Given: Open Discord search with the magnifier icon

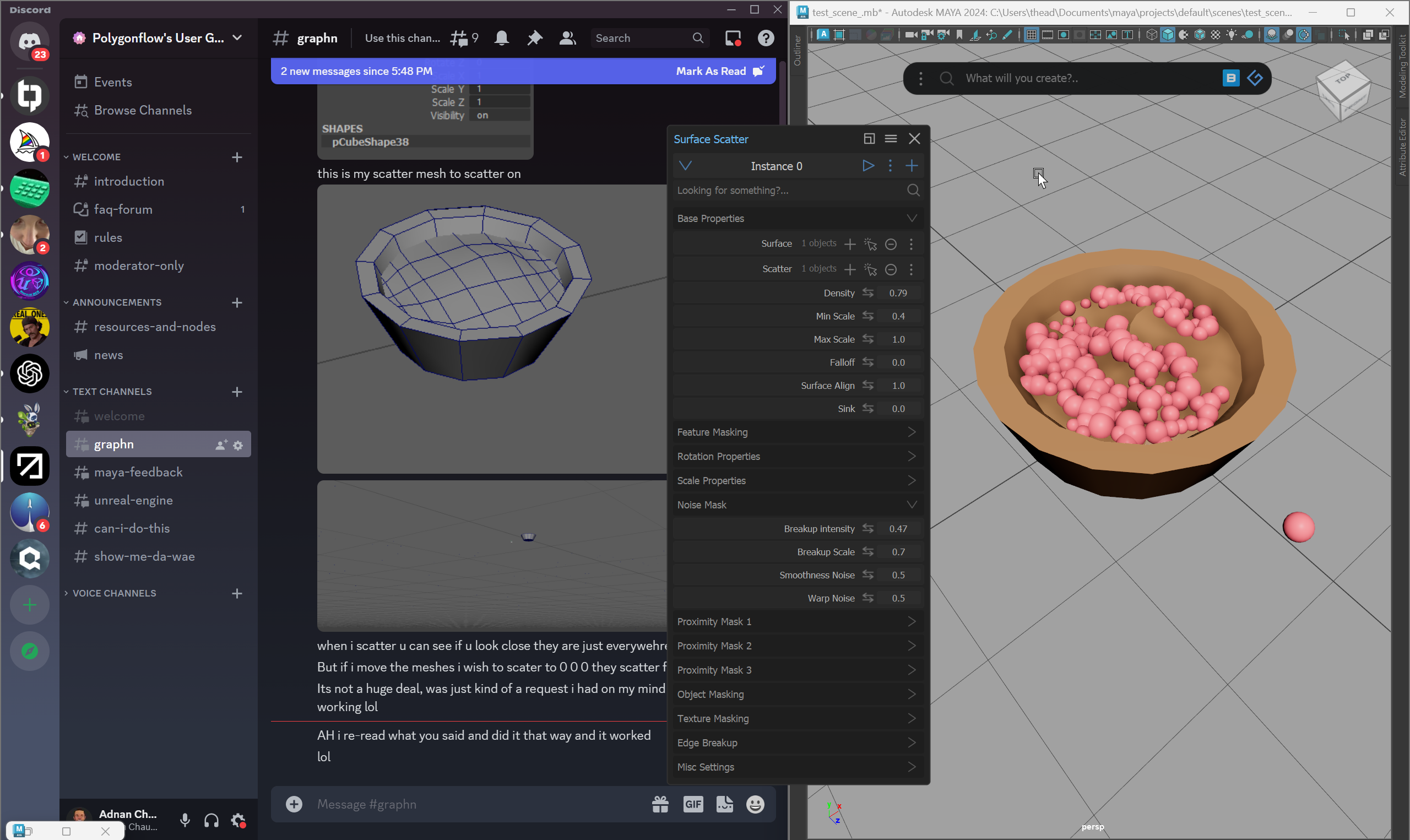Looking at the screenshot, I should coord(698,38).
